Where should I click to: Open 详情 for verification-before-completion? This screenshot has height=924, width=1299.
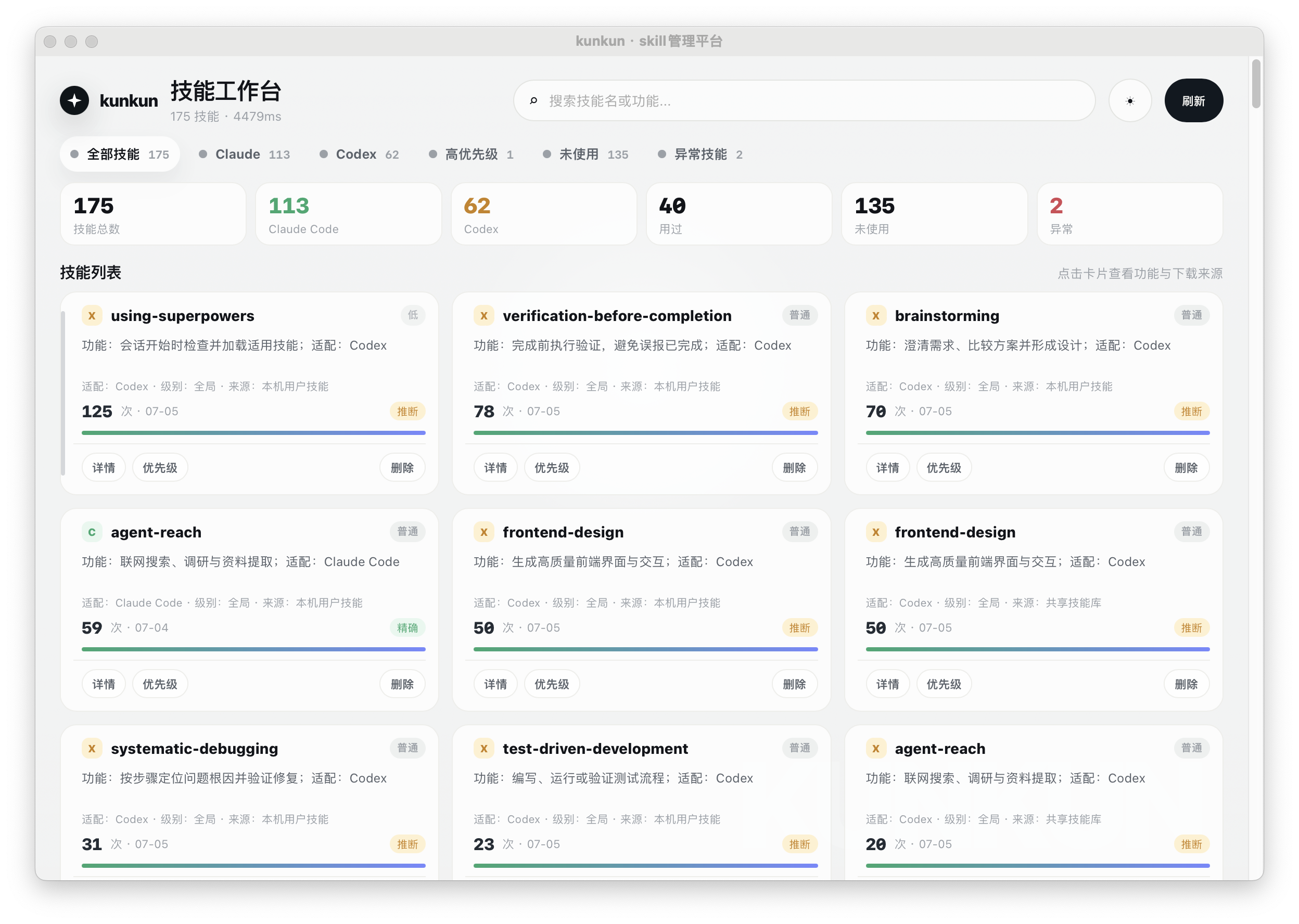(x=495, y=468)
